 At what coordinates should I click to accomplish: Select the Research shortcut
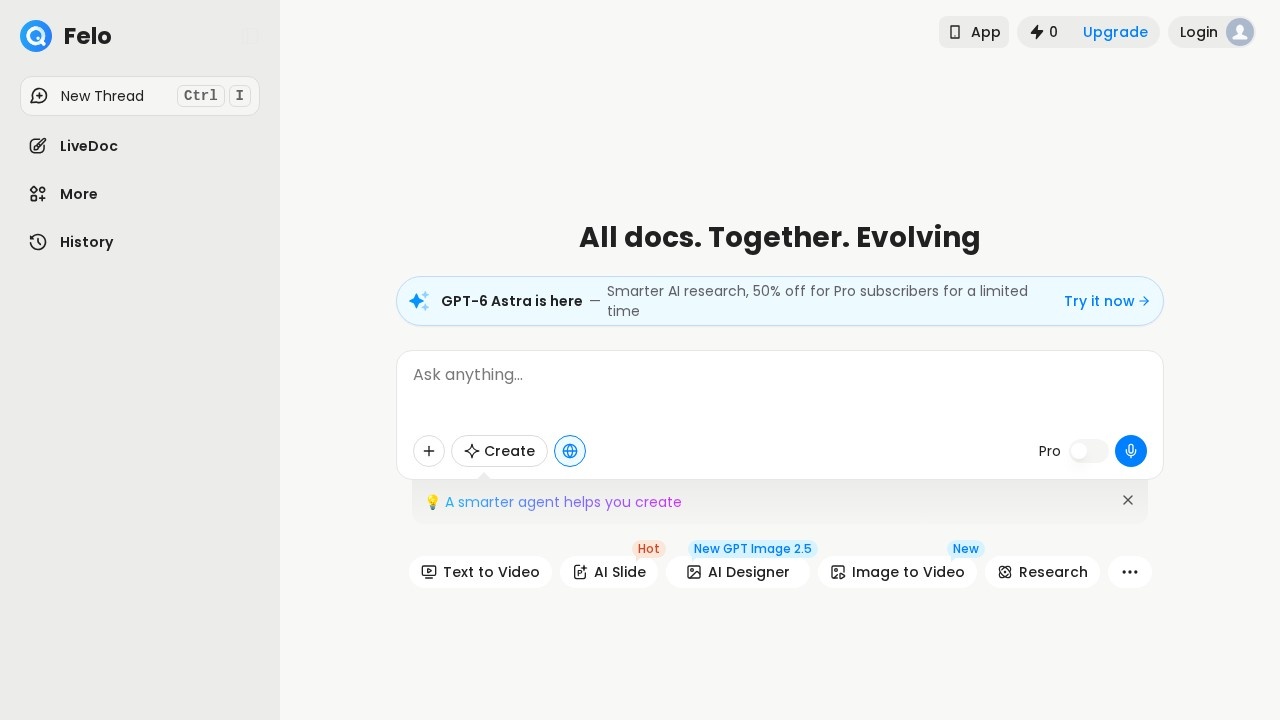click(1042, 572)
